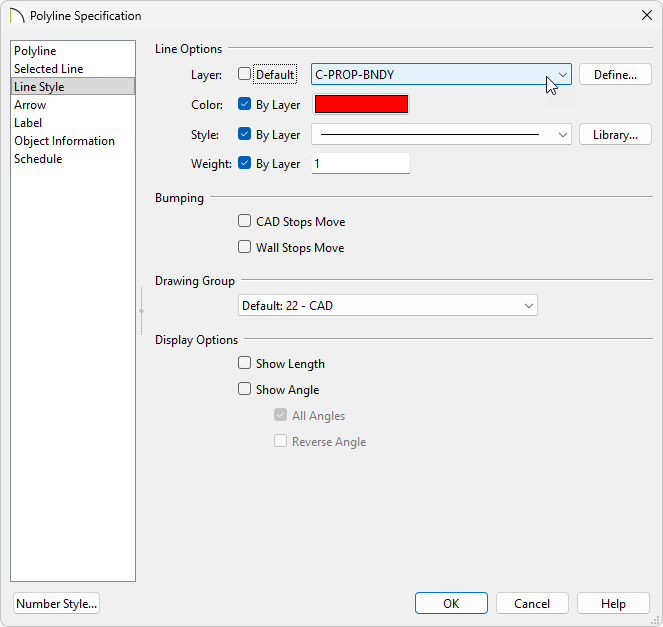Open the line style Library... button
Screen dimensions: 663x627
[x=615, y=134]
